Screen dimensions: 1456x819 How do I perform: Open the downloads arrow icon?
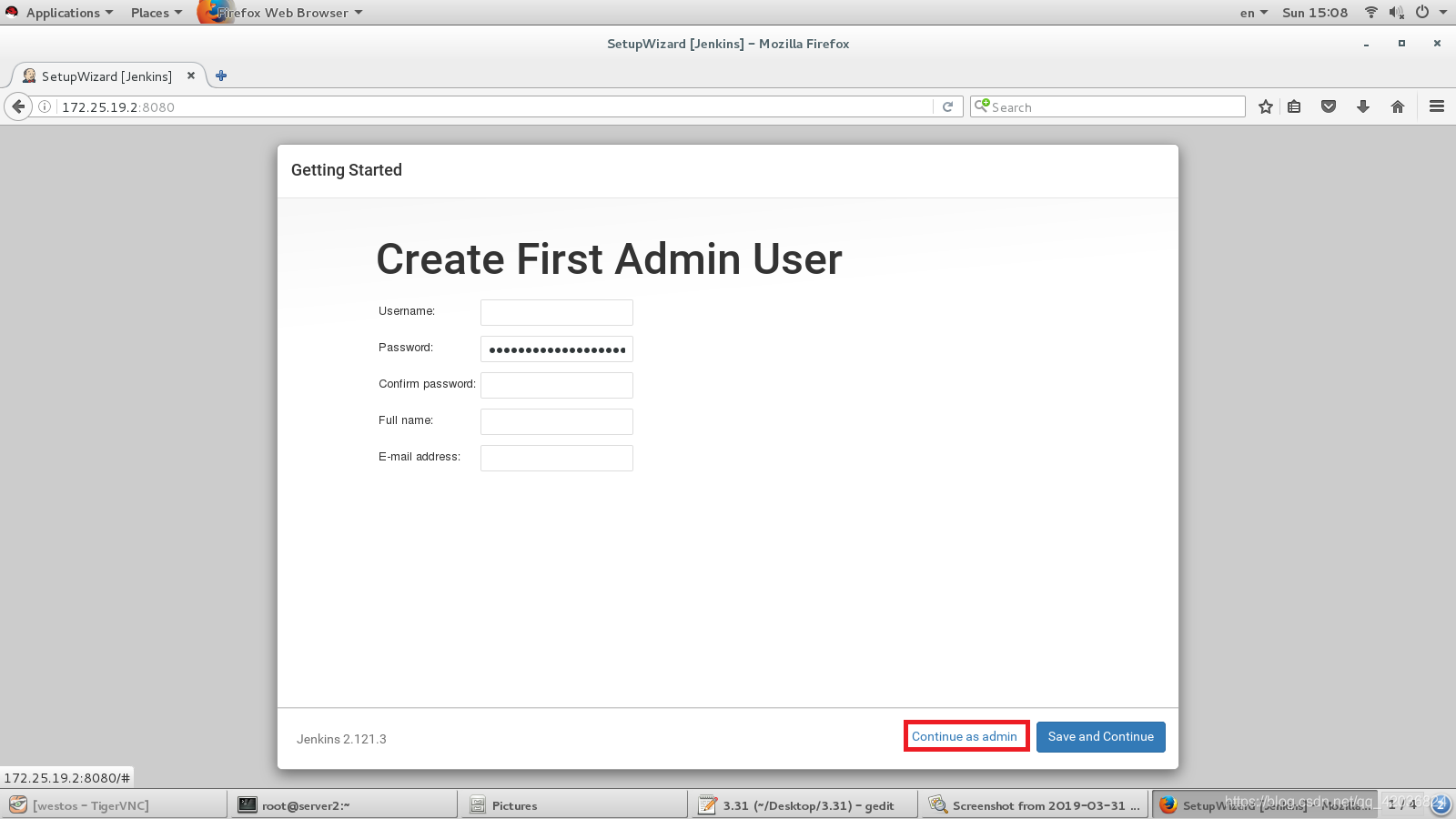click(x=1363, y=106)
